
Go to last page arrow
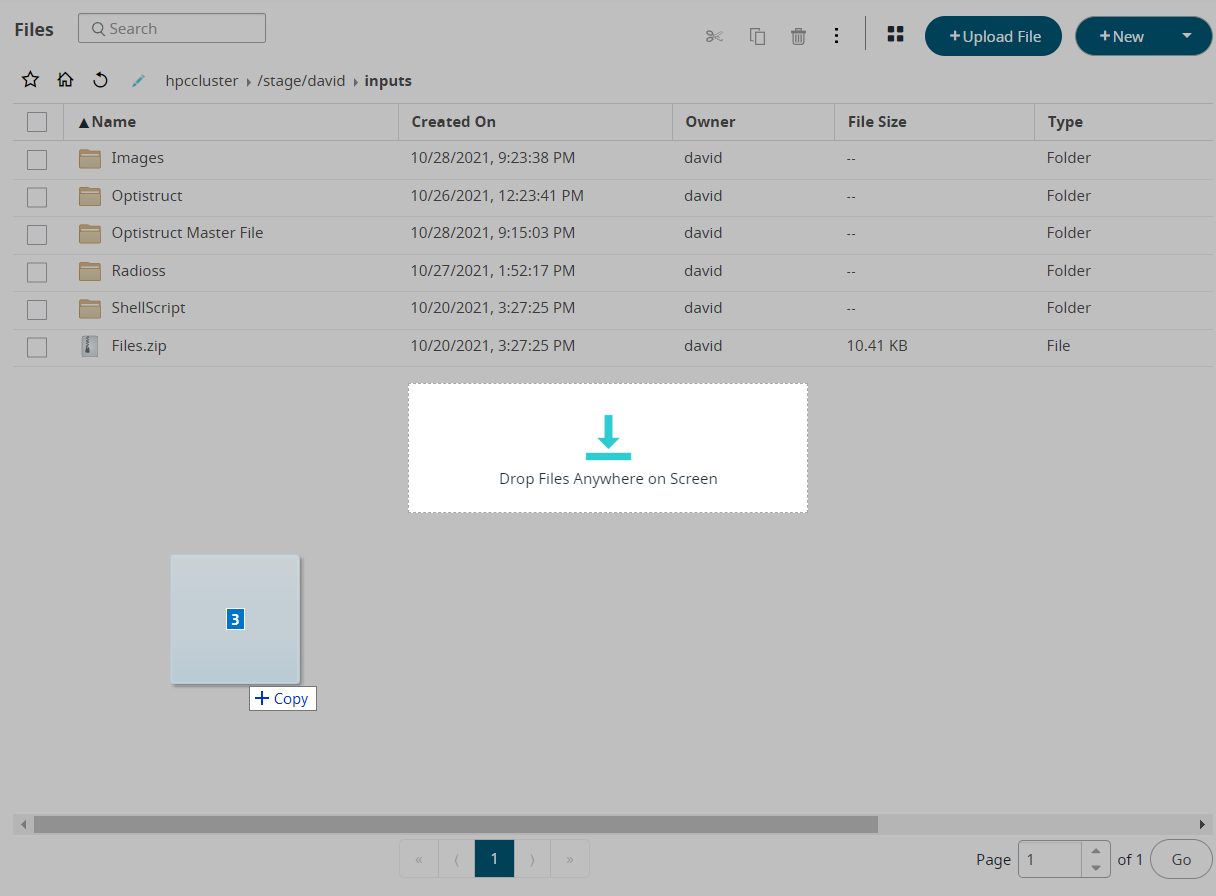[x=570, y=859]
